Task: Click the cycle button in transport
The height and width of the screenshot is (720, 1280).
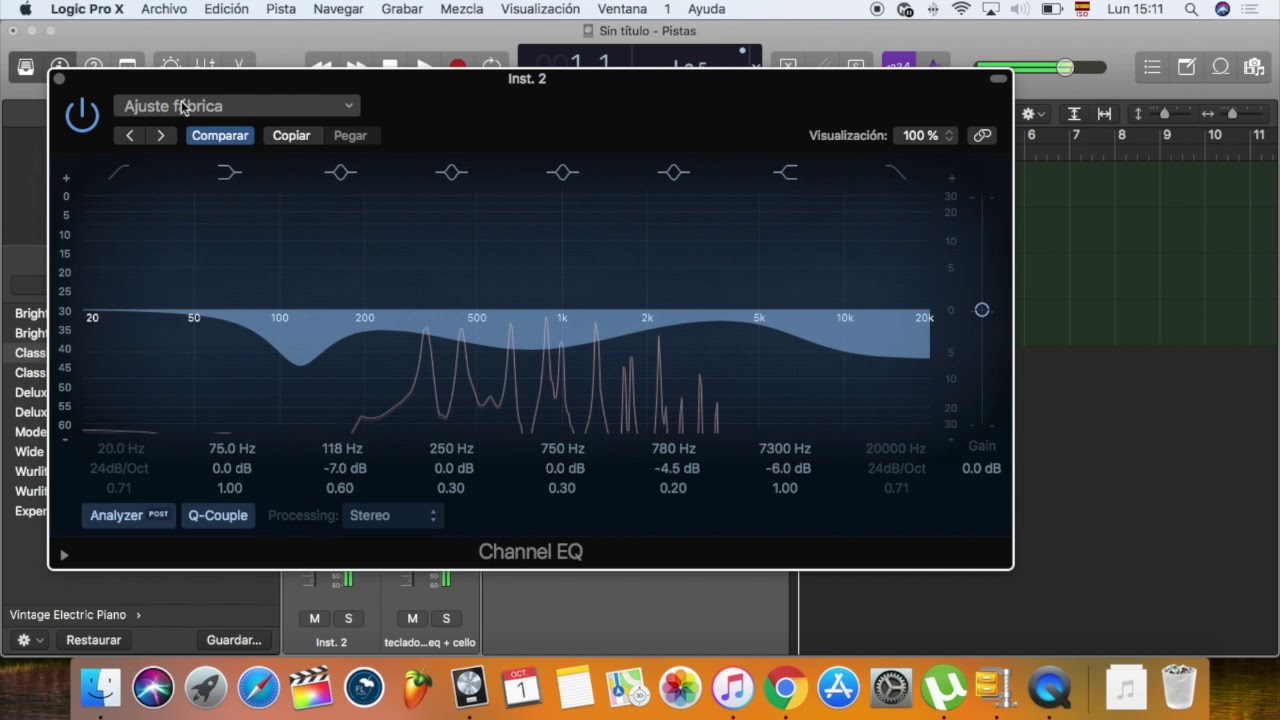Action: 492,66
